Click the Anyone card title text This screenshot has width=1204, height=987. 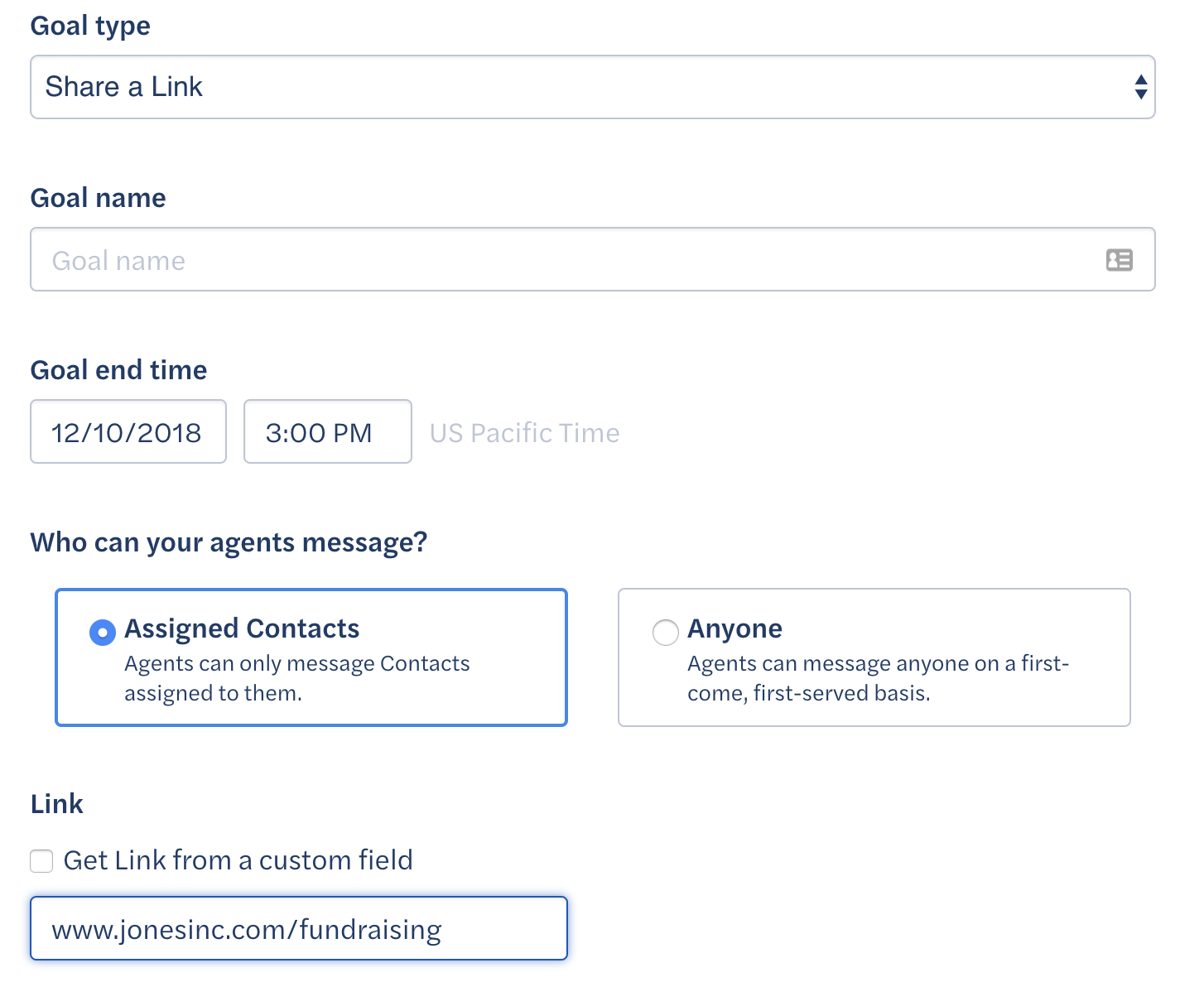click(734, 628)
